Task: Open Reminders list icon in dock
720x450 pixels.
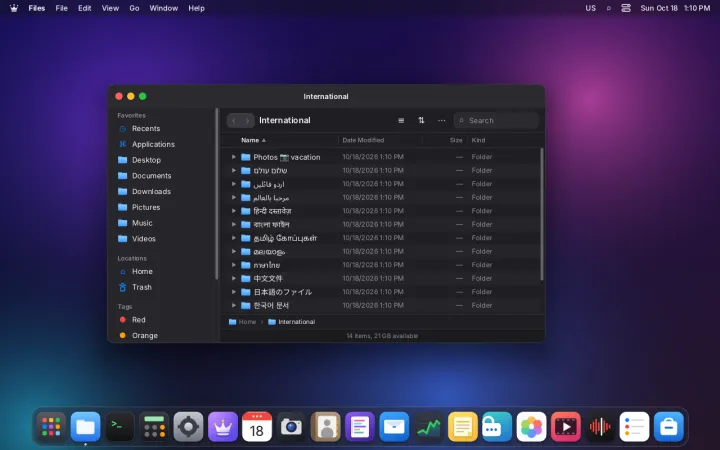Action: point(634,427)
